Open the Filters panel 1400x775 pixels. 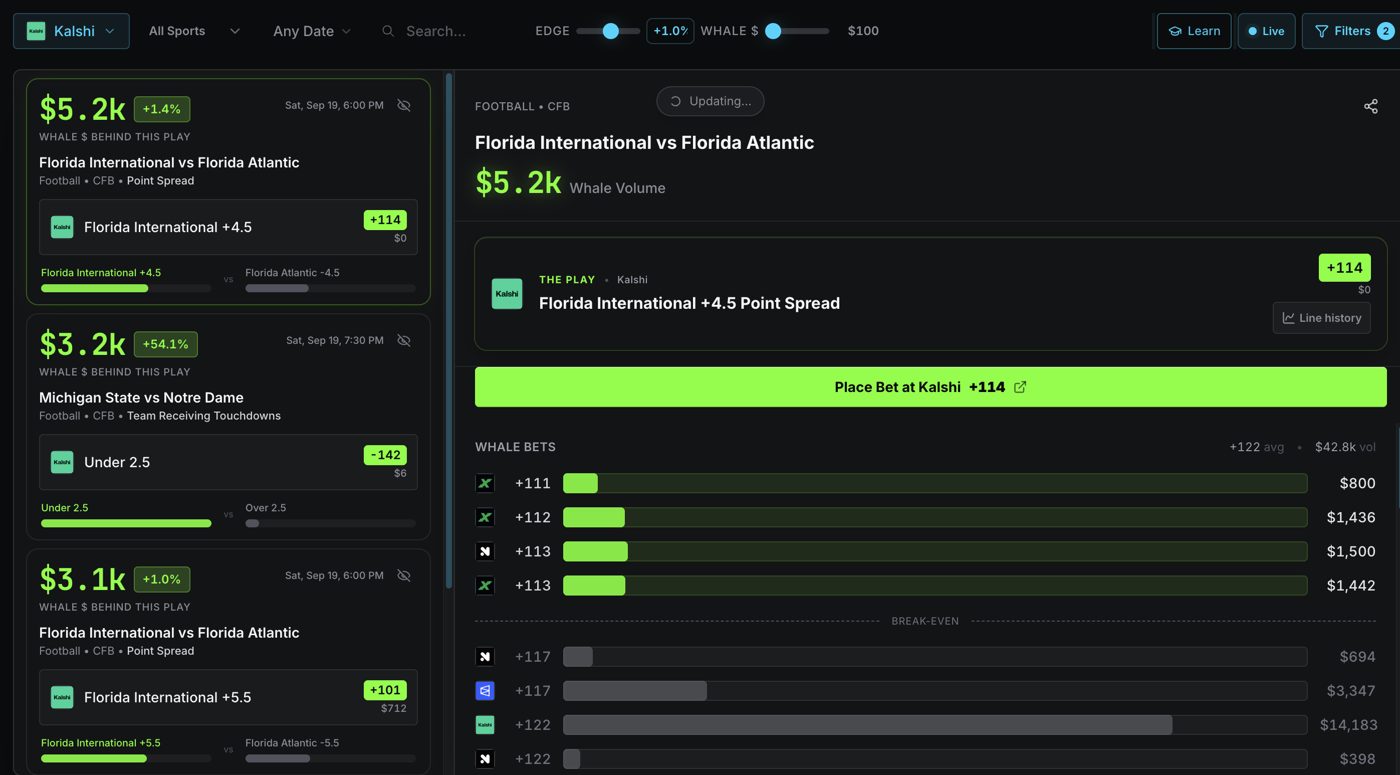pyautogui.click(x=1353, y=31)
